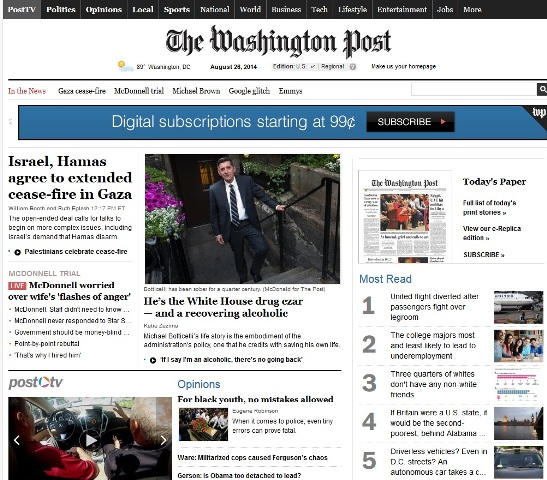547x480 pixels.
Task: Open the United flight diverted story thumbnail
Action: click(518, 307)
